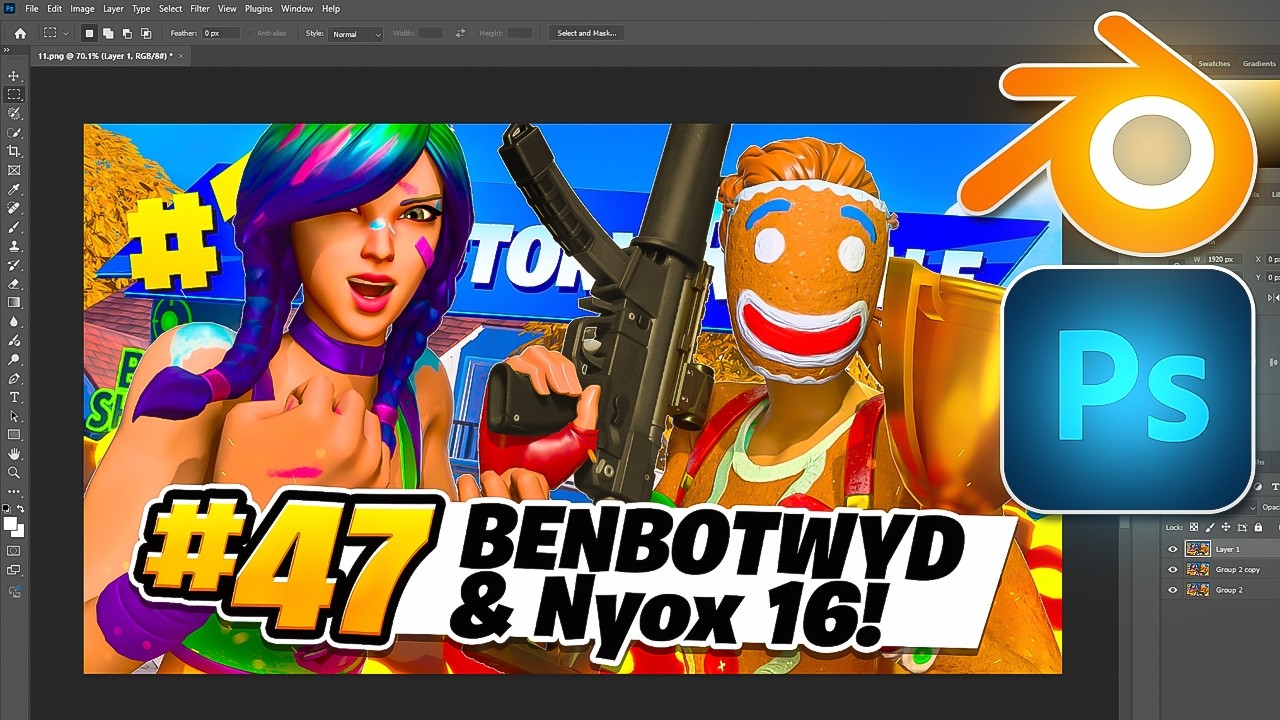The height and width of the screenshot is (720, 1280).
Task: Open the Edit Toolbar three-dots menu
Action: [x=14, y=492]
